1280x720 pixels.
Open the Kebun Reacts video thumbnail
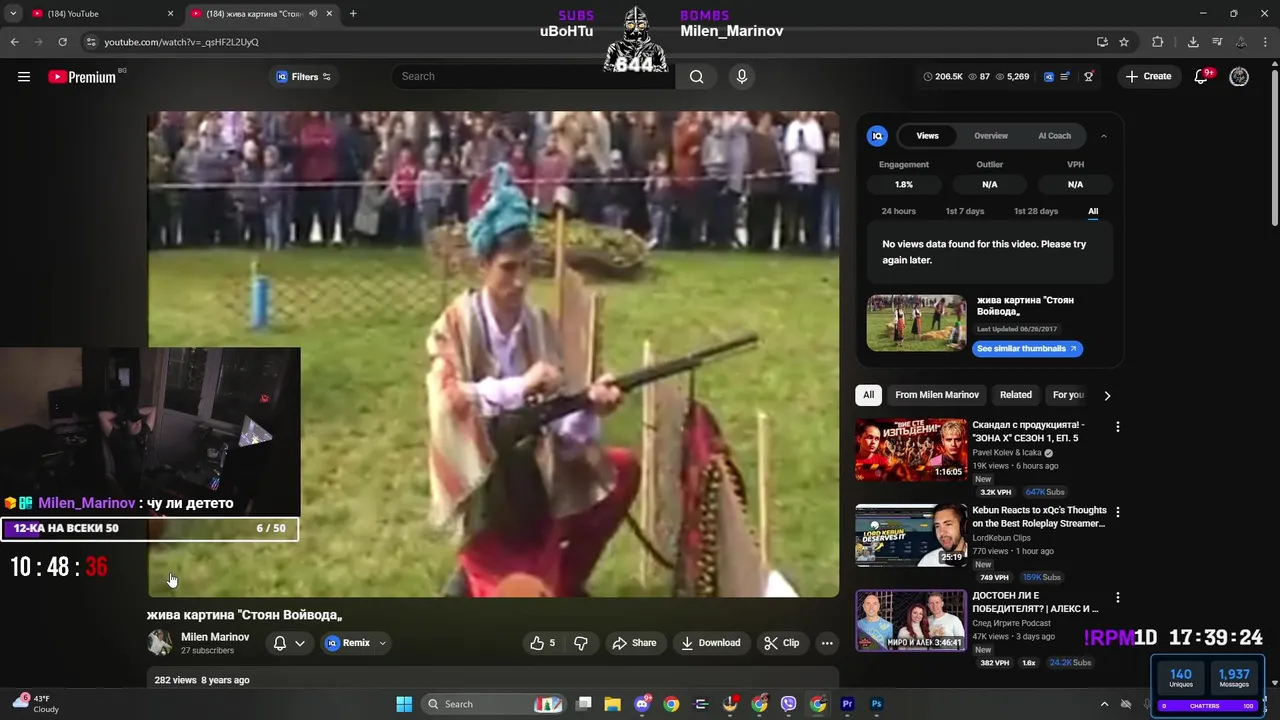tap(911, 535)
